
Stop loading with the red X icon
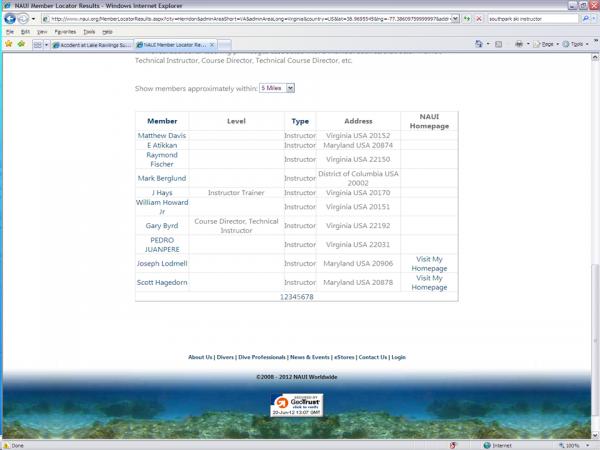click(479, 19)
